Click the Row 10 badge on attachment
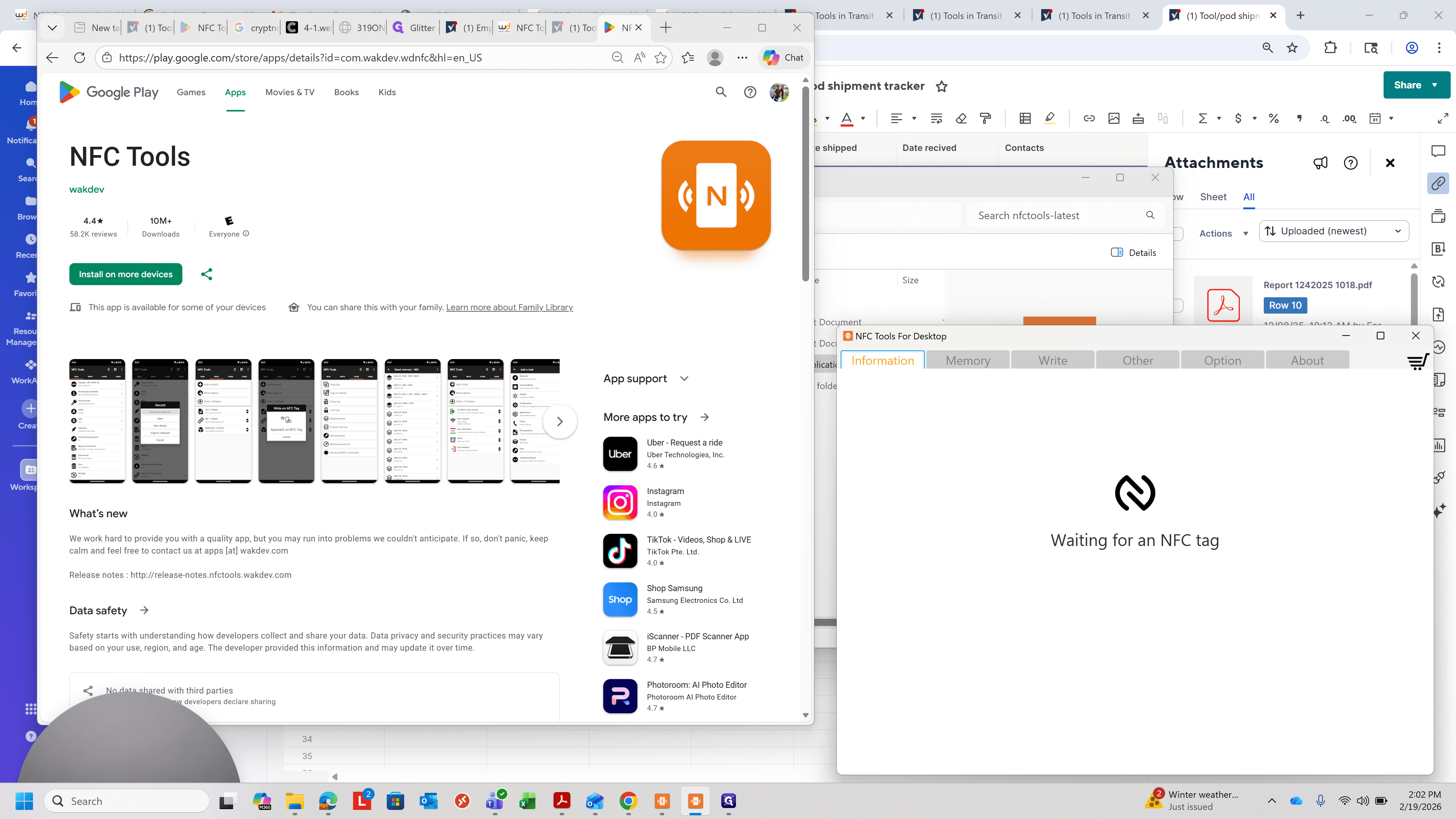 1285,305
